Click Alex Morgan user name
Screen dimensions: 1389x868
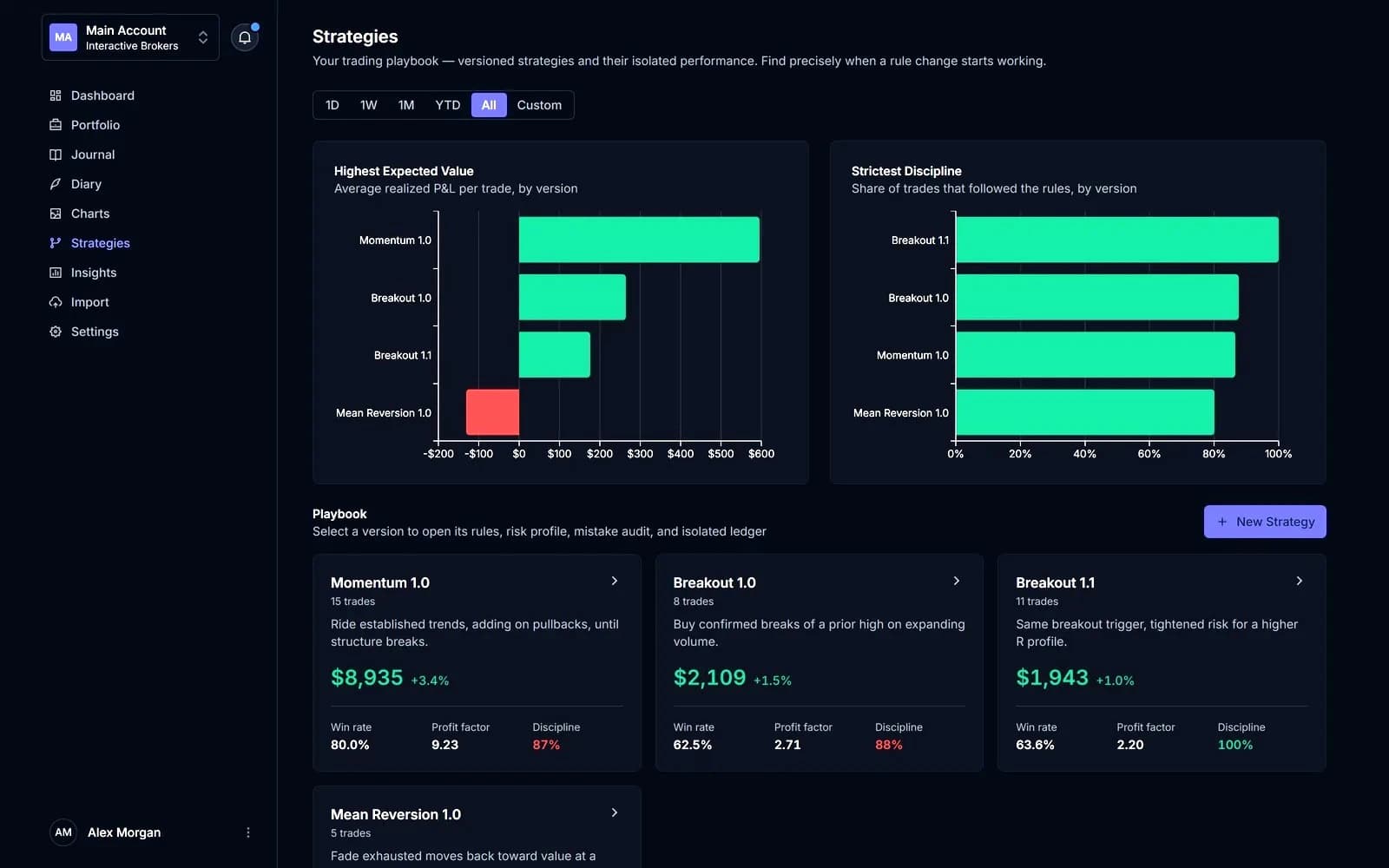pyautogui.click(x=124, y=832)
